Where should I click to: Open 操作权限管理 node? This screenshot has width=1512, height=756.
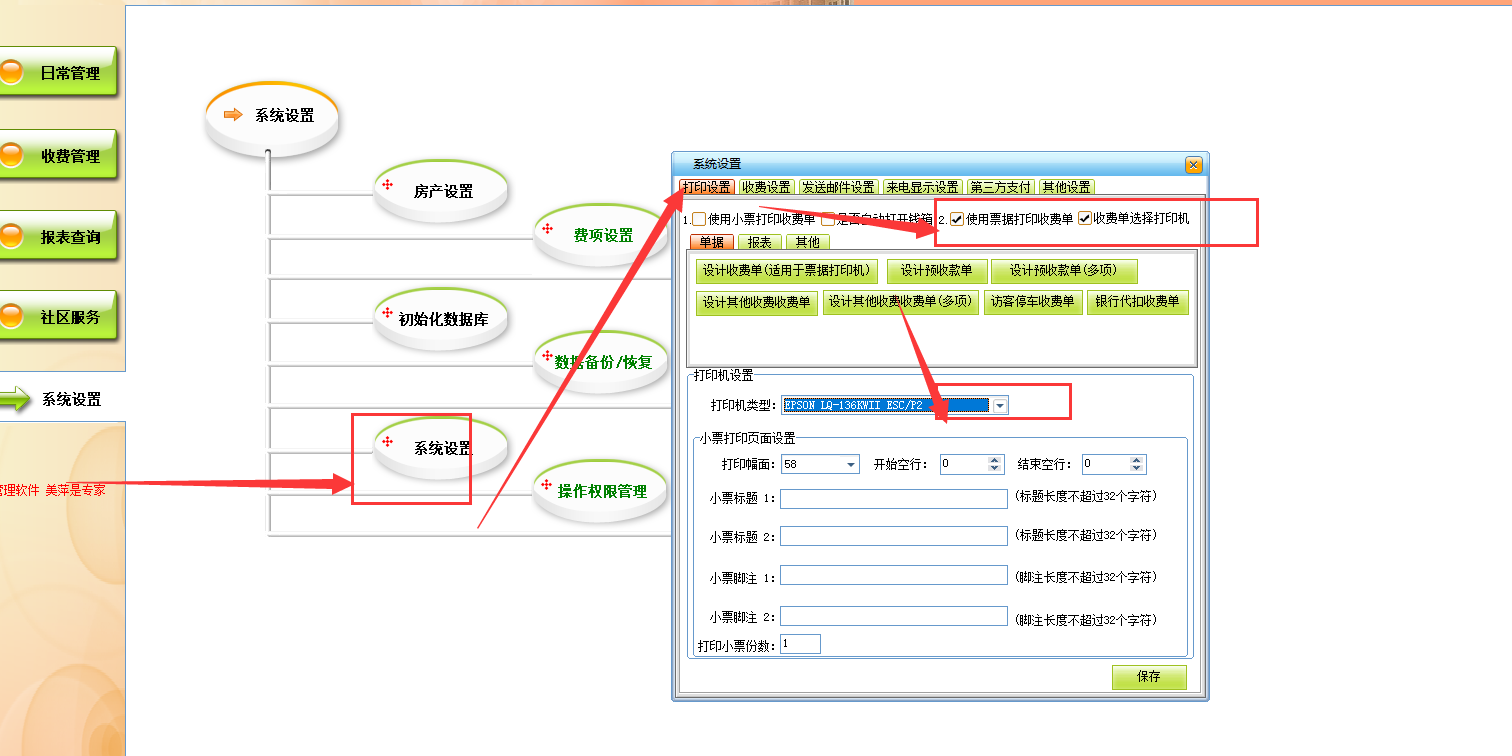(x=601, y=491)
